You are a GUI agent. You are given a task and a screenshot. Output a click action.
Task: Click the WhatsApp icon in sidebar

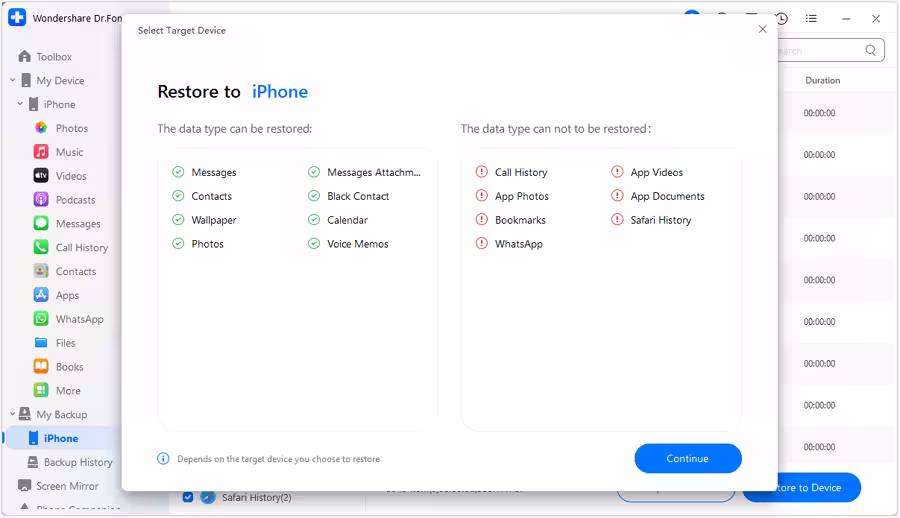click(x=41, y=319)
